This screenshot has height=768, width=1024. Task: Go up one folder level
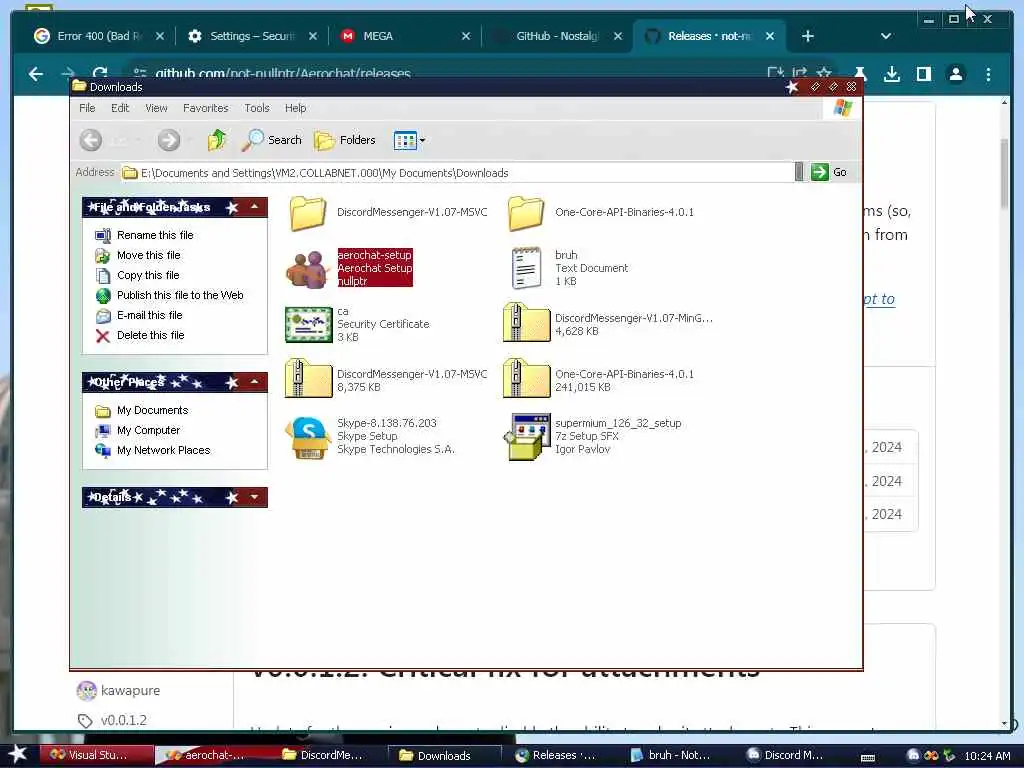[217, 140]
